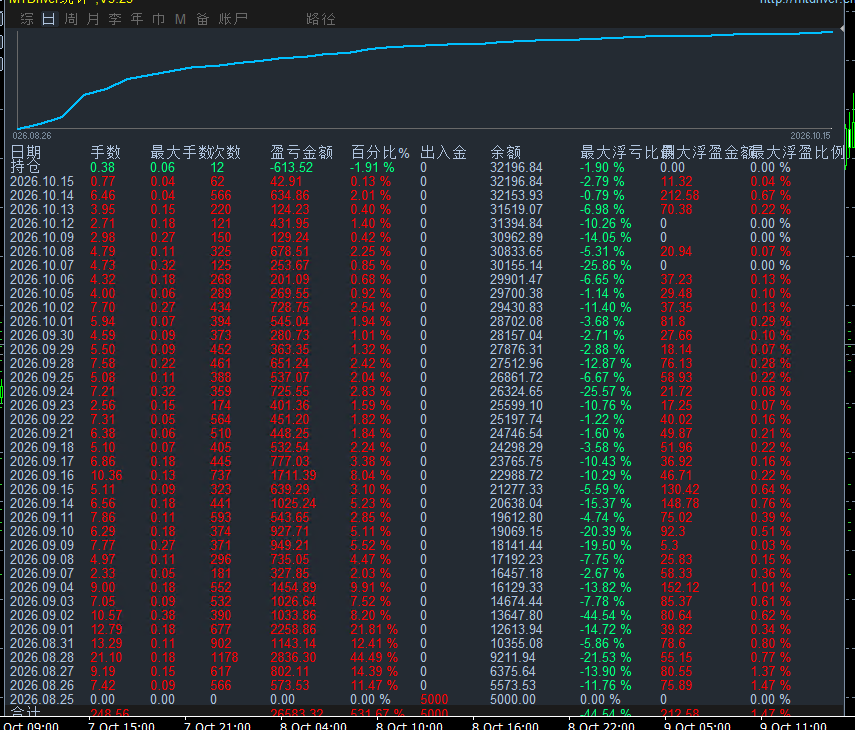Click the 21.81 % percentage cell
855x730 pixels.
point(374,629)
